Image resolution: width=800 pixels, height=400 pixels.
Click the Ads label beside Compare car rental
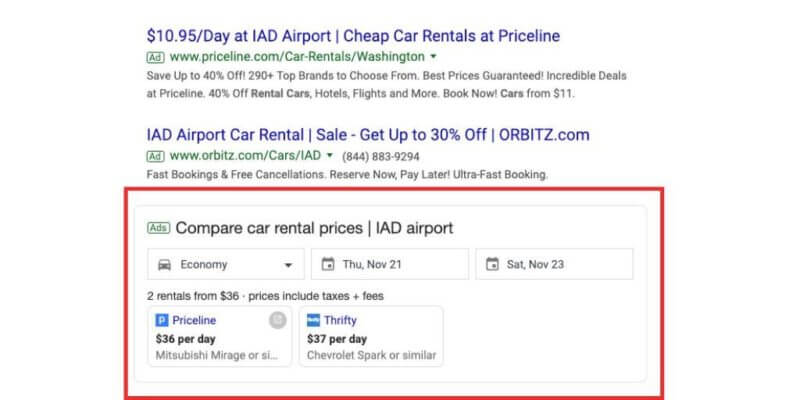pyautogui.click(x=158, y=228)
